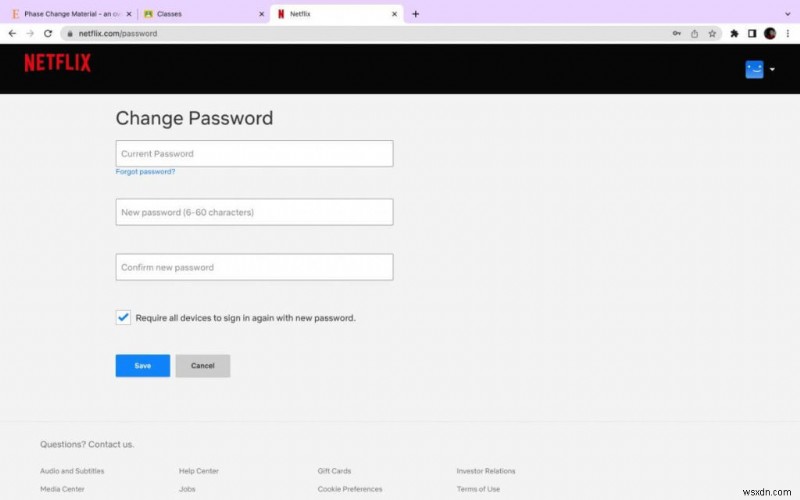Click the Netflix logo
Screen dimensions: 800x500
(x=58, y=63)
